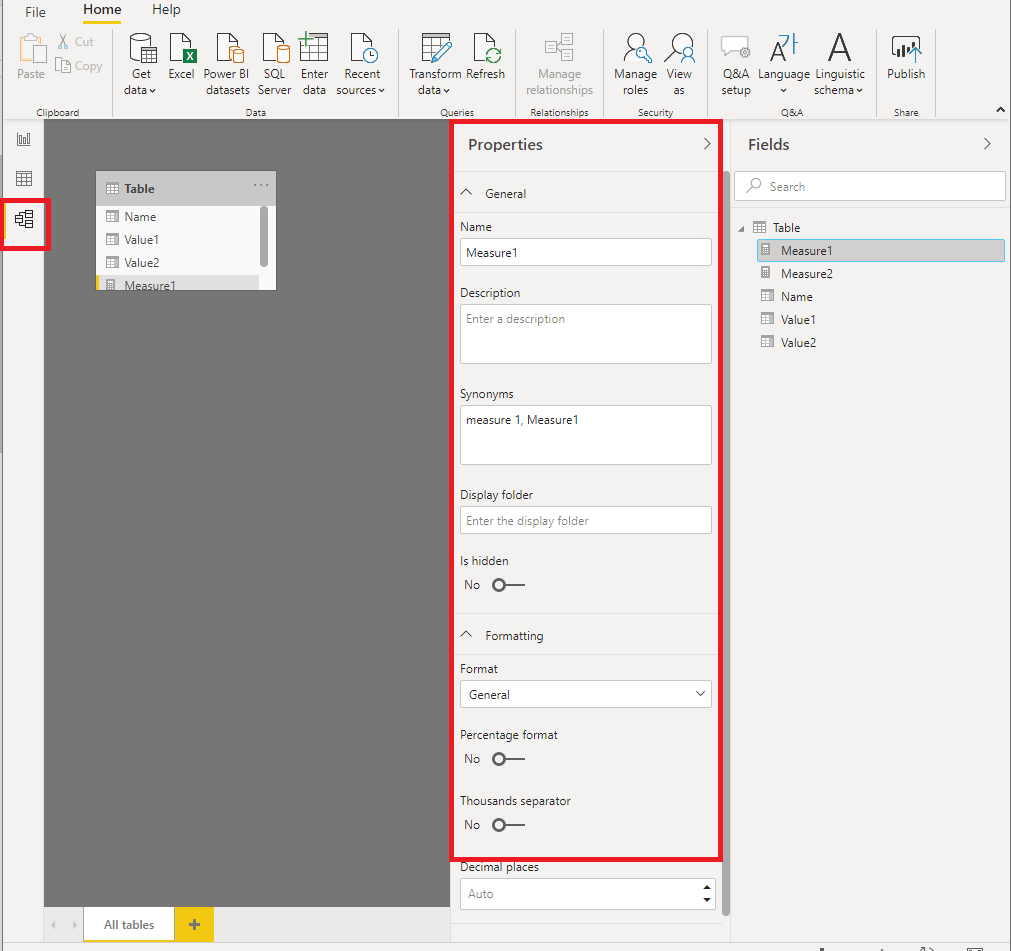Open the Language dropdown

(x=783, y=64)
